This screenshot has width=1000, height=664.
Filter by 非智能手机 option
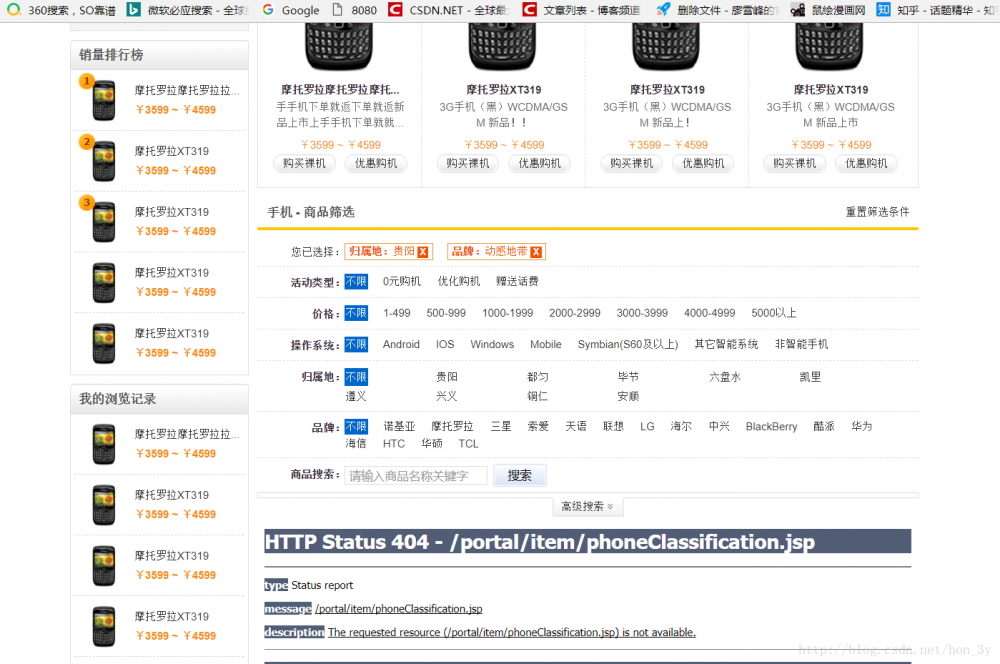(x=801, y=344)
